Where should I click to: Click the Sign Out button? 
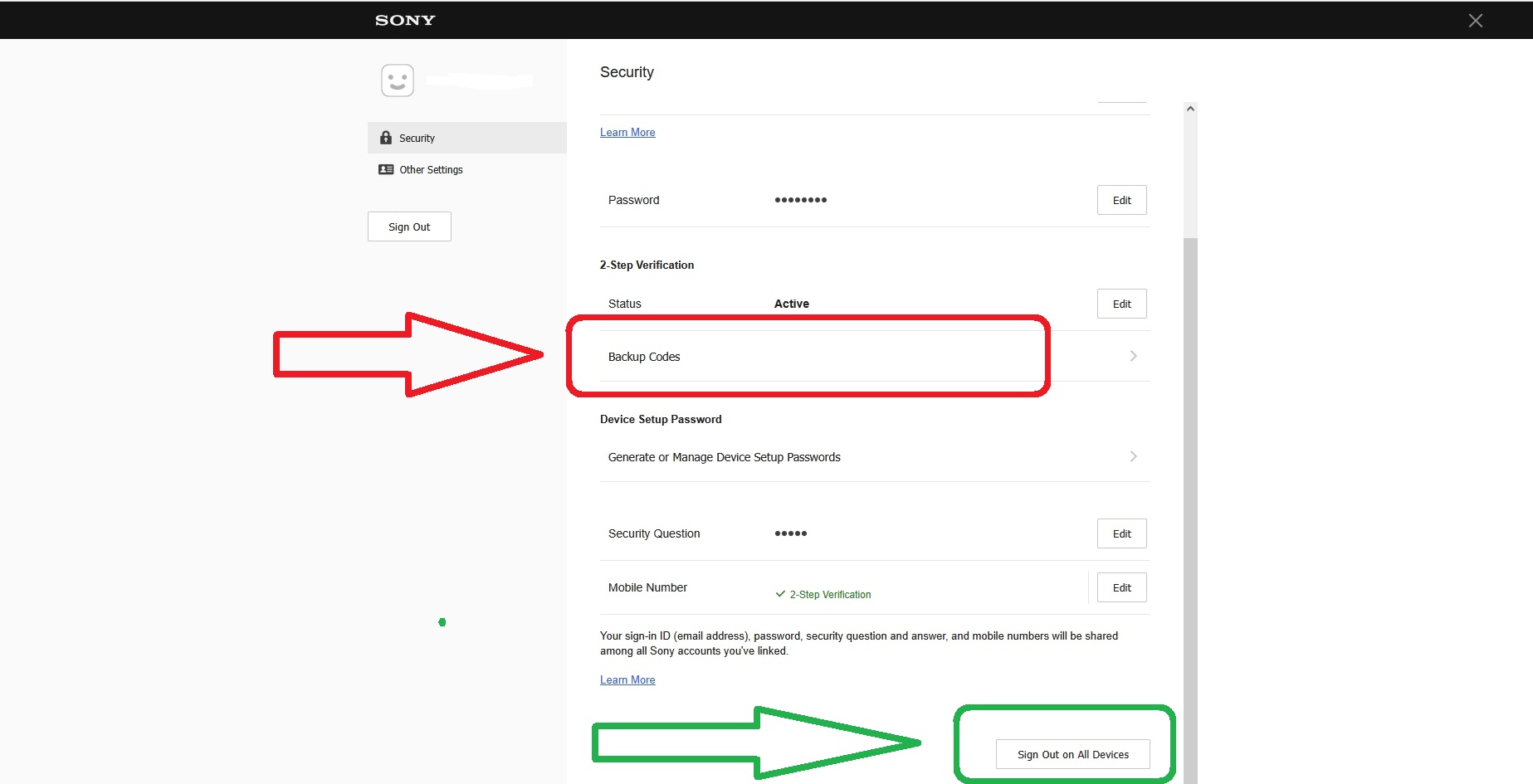point(409,226)
